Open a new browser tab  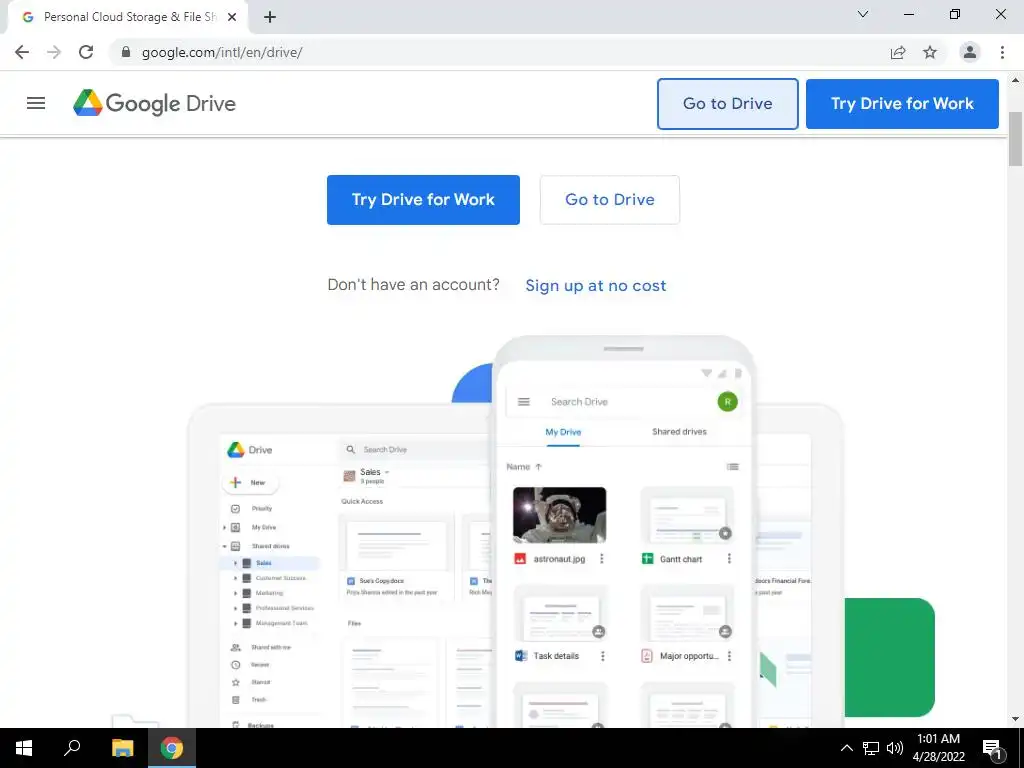pyautogui.click(x=270, y=18)
